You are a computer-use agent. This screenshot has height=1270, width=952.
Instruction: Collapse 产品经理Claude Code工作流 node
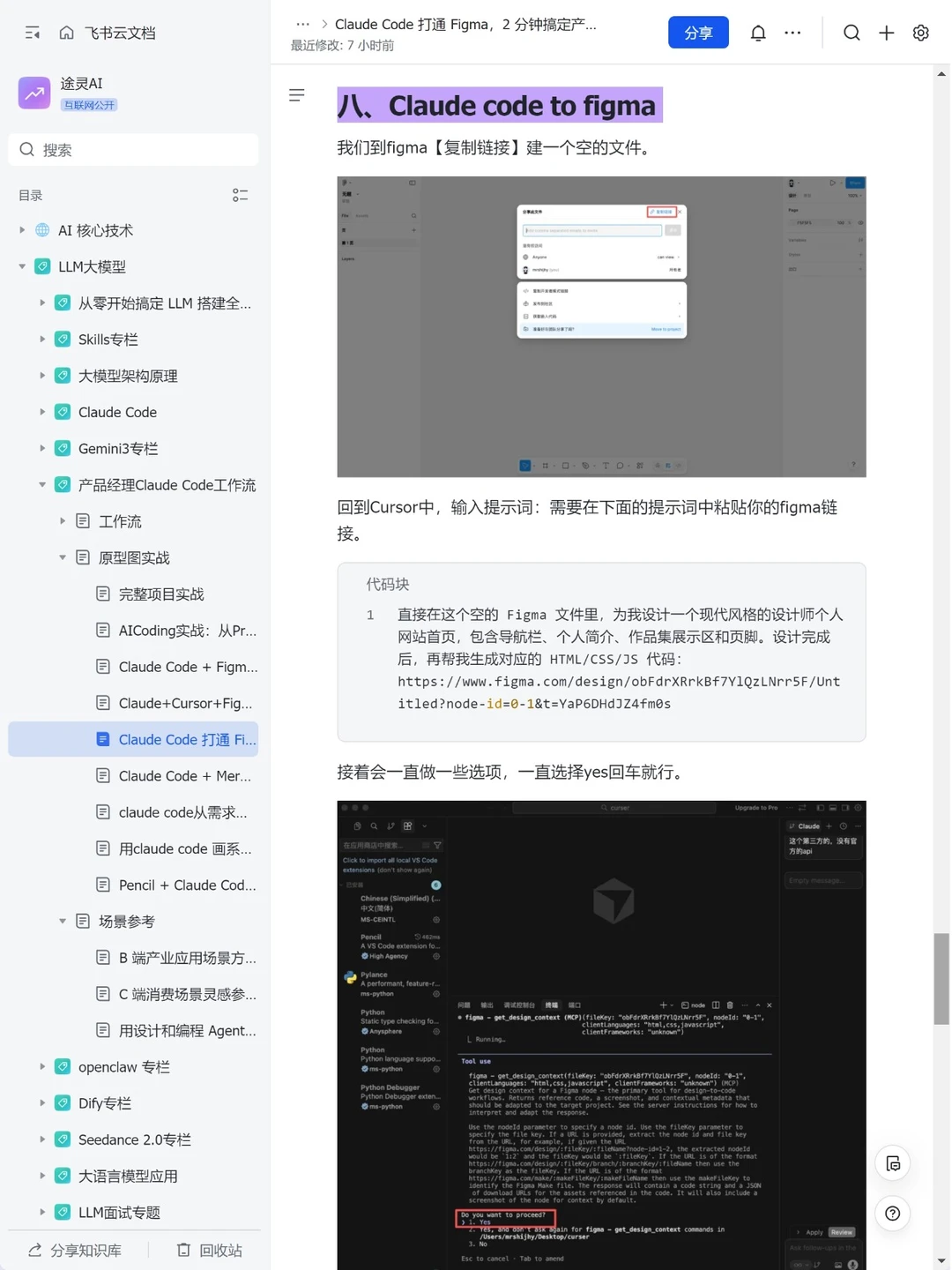42,484
